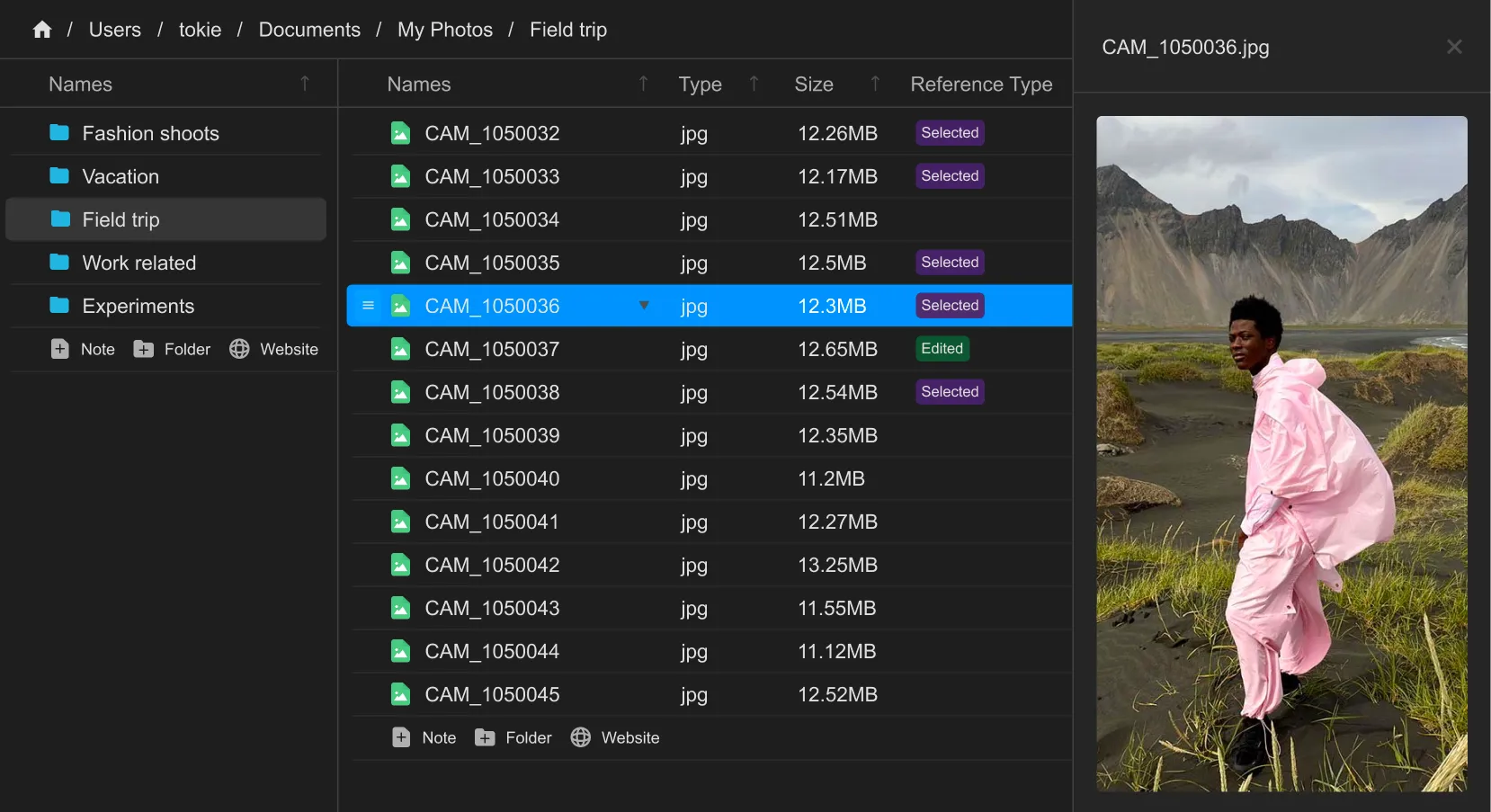1491x812 pixels.
Task: Navigate to My Photos in breadcrumb
Action: (445, 30)
